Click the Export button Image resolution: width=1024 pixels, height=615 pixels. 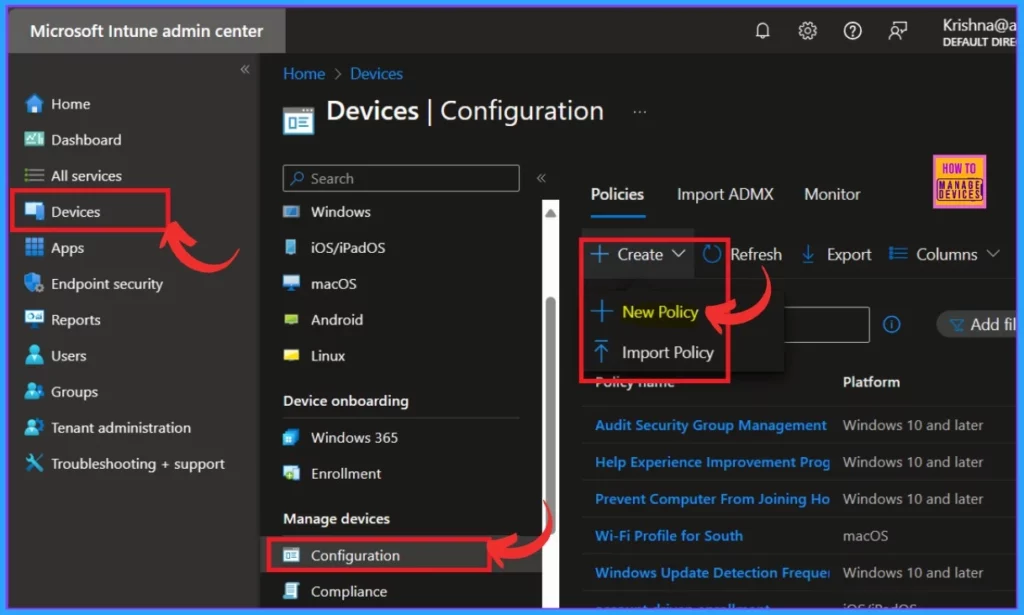tap(837, 254)
